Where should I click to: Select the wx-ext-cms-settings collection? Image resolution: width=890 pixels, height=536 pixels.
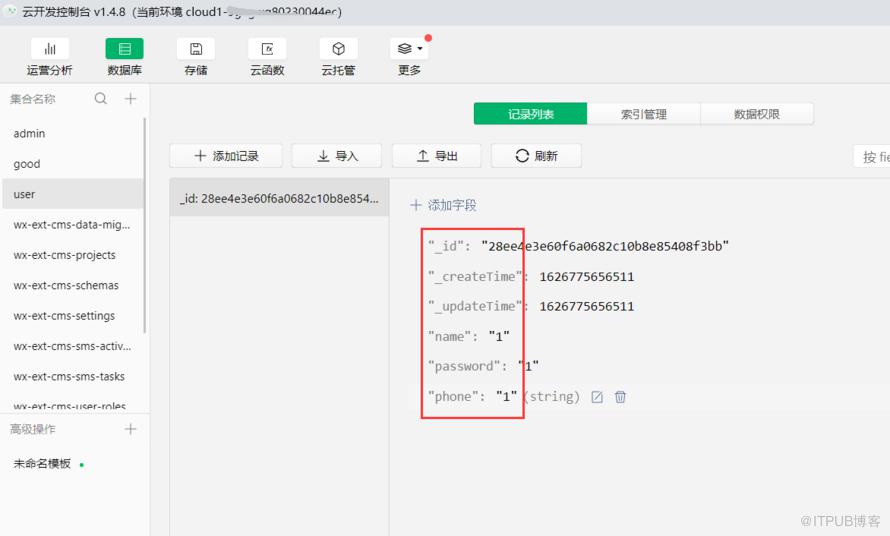[73, 316]
